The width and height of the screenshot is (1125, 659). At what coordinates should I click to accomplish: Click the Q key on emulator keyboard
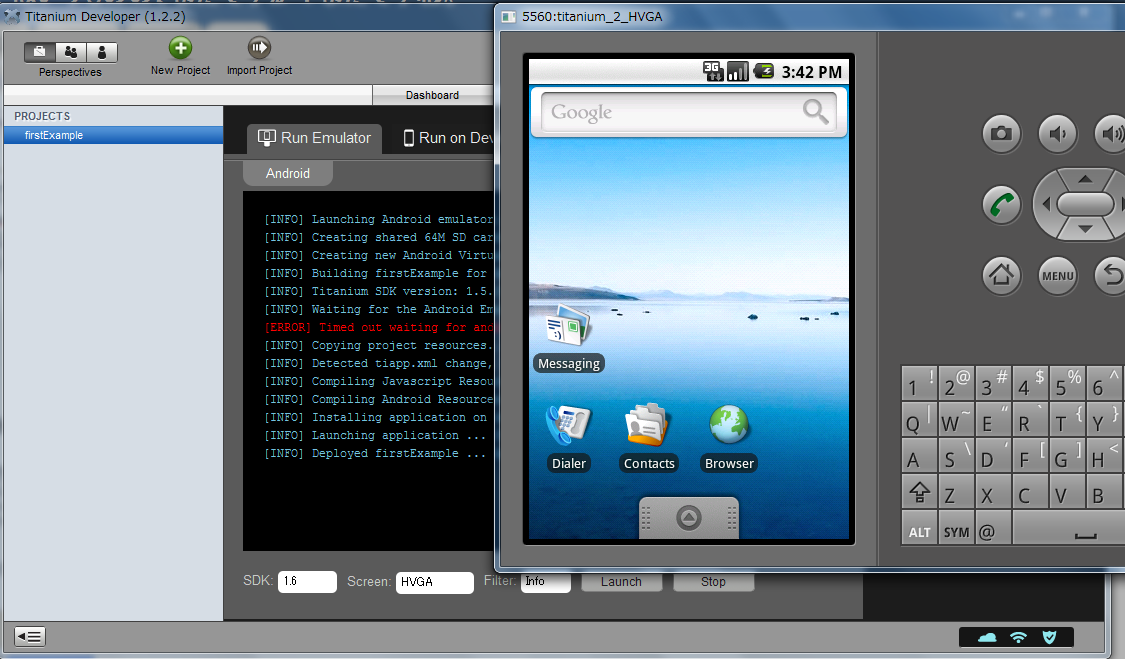click(920, 420)
